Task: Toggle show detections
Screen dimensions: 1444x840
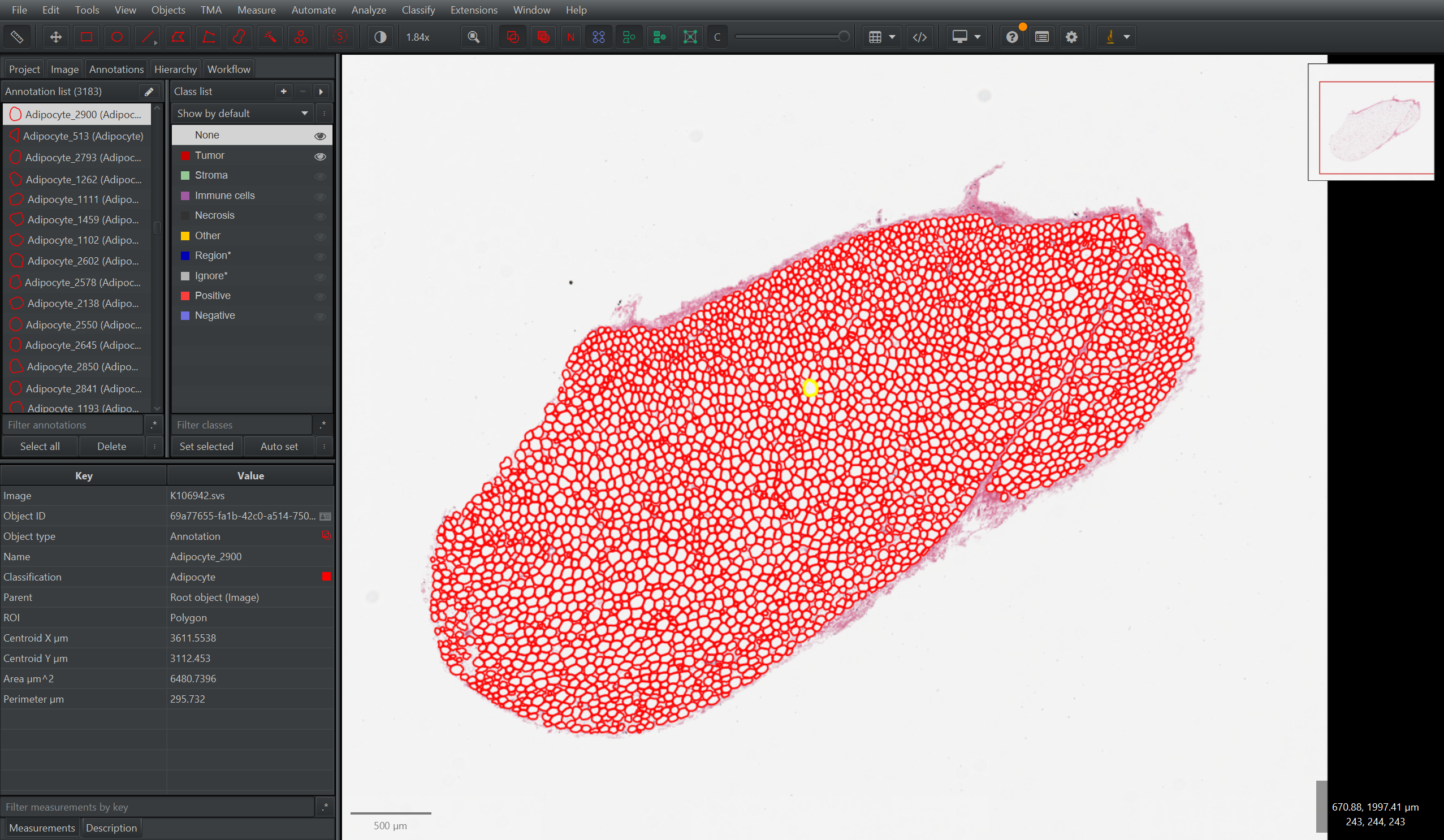Action: (629, 37)
